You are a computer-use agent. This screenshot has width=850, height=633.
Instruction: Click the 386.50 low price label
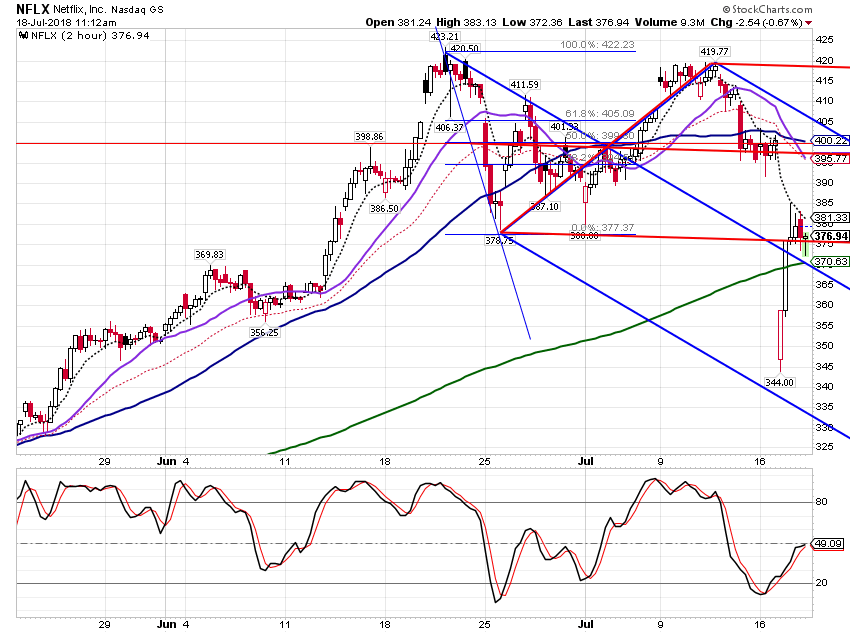coord(384,208)
